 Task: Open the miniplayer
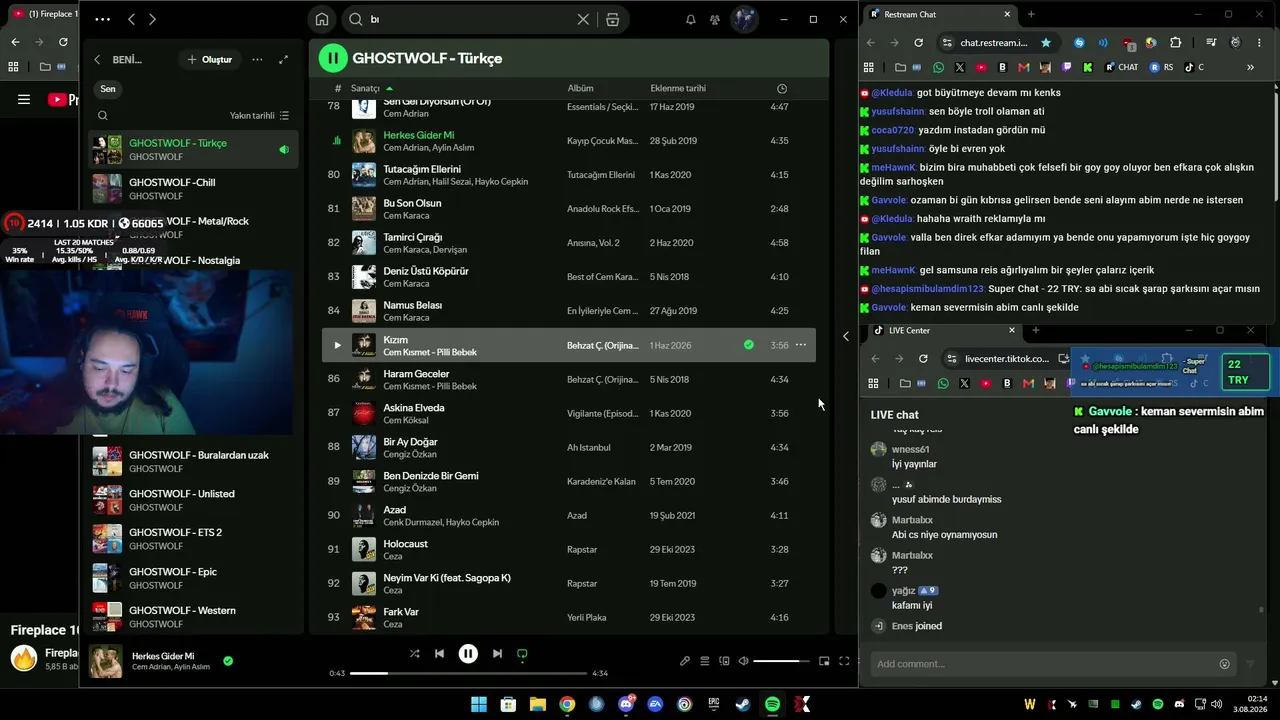[824, 661]
